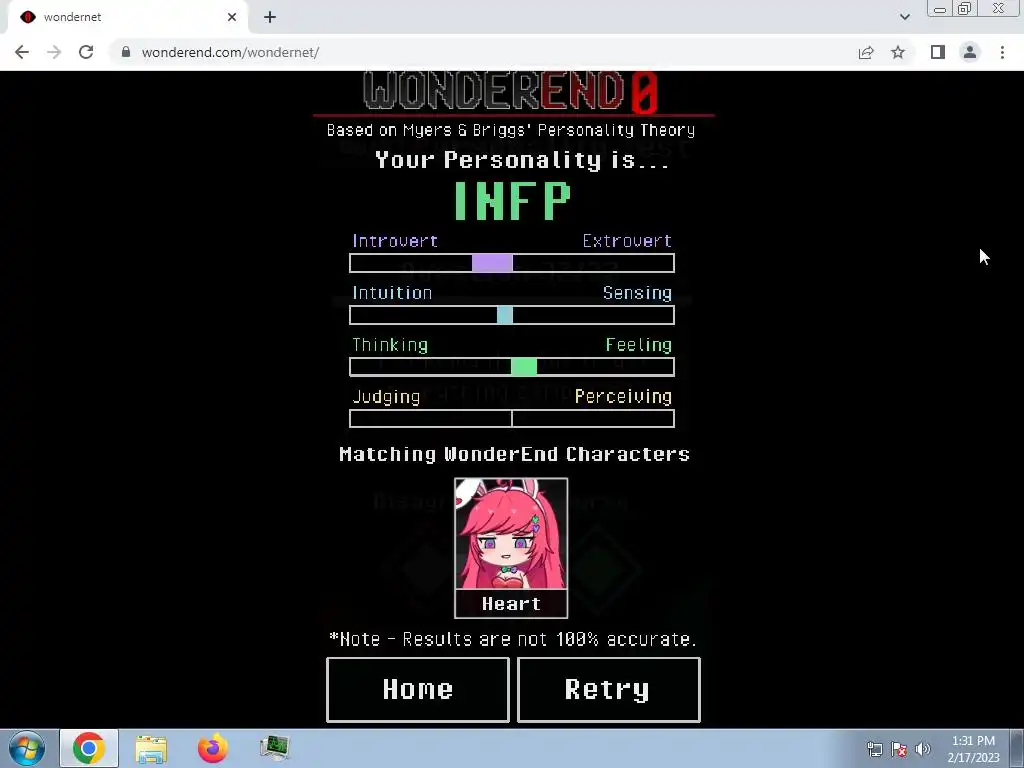Click the Intuition-Sensing result bar
1024x768 pixels.
tap(512, 315)
